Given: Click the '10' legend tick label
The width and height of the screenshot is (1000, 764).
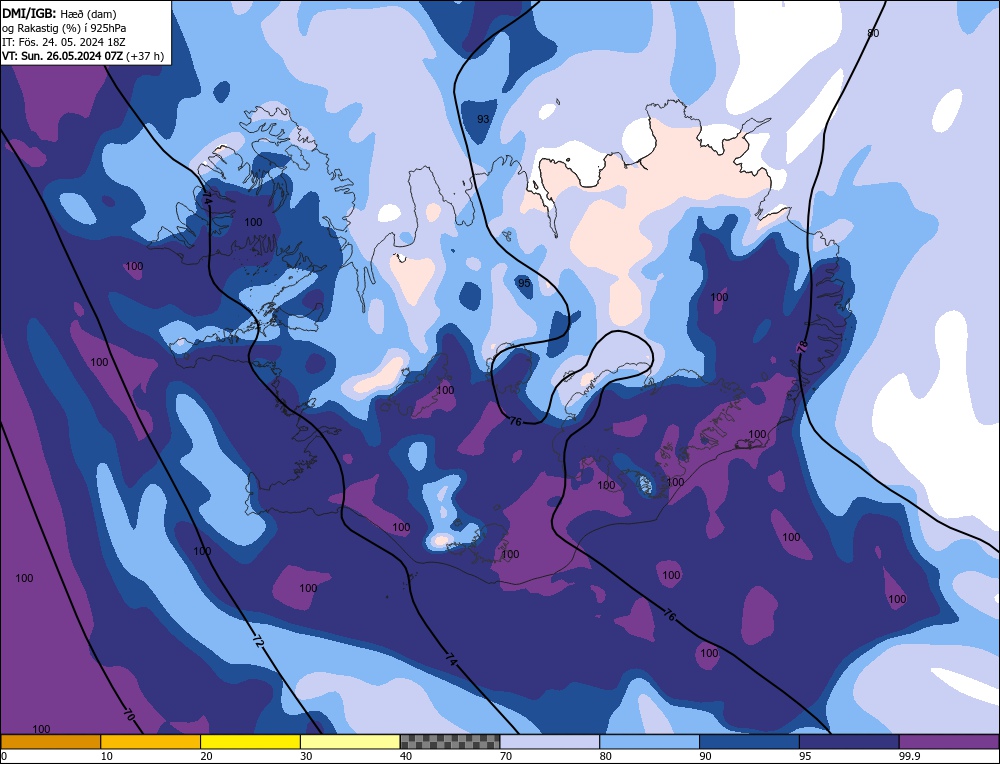Looking at the screenshot, I should pos(107,756).
